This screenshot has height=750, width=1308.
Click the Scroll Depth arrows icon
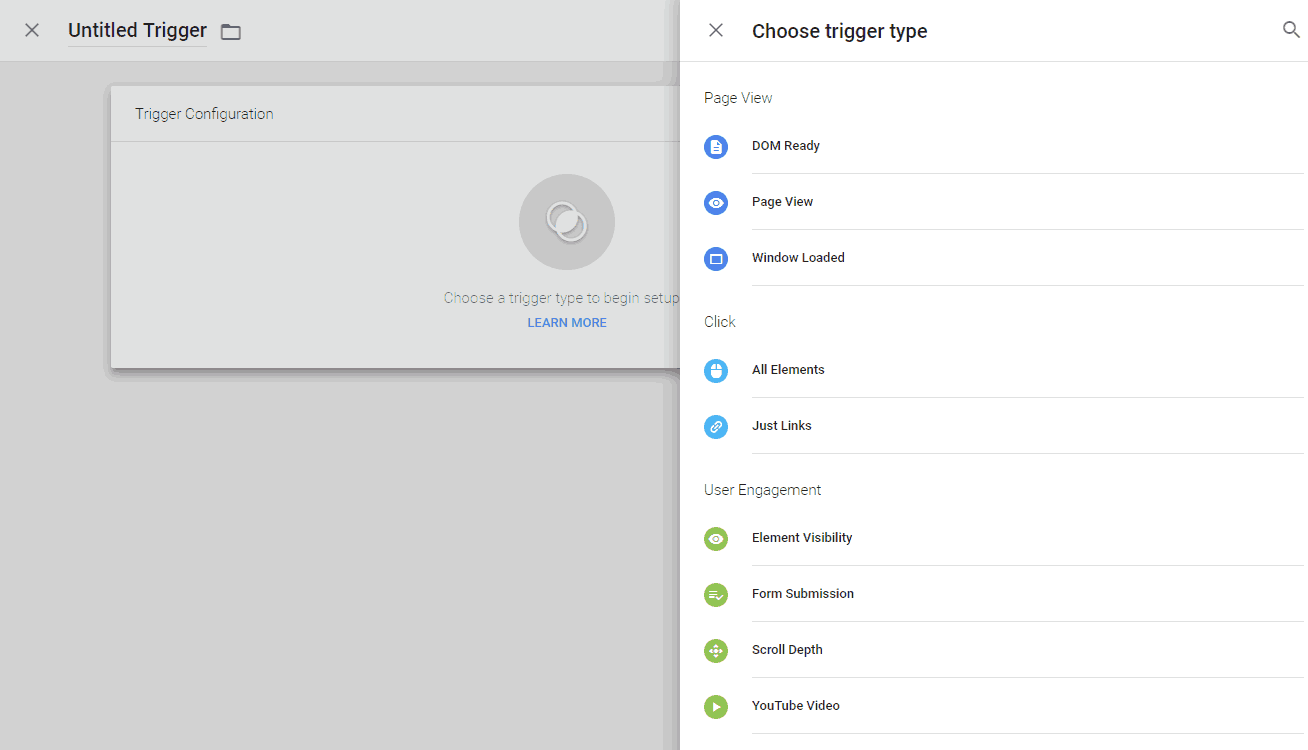716,651
